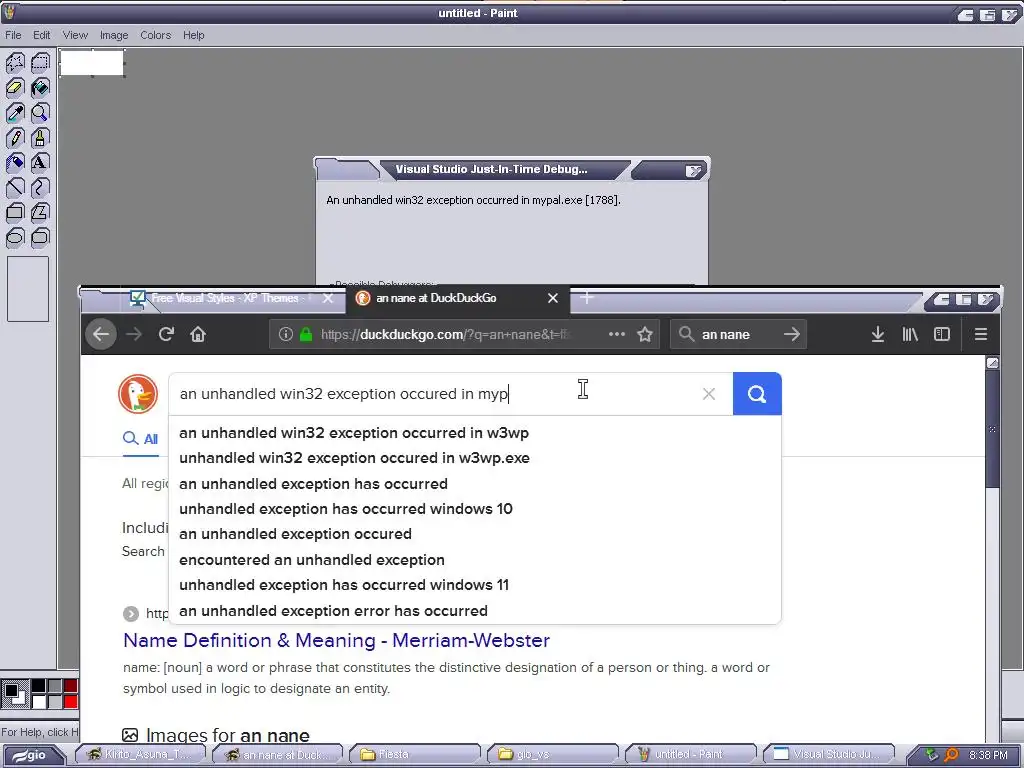
Task: Select the Rectangle shape tool
Action: tap(15, 212)
